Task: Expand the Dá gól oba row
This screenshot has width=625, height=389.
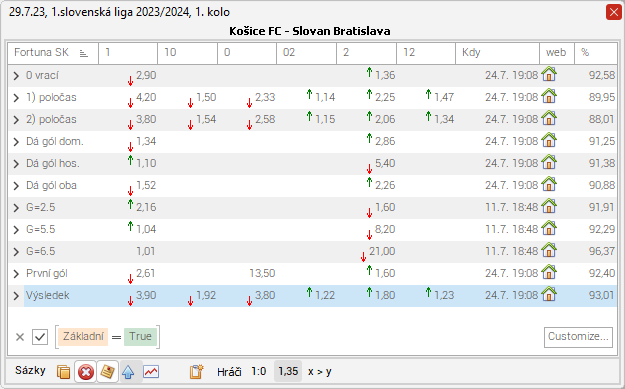Action: (x=16, y=186)
